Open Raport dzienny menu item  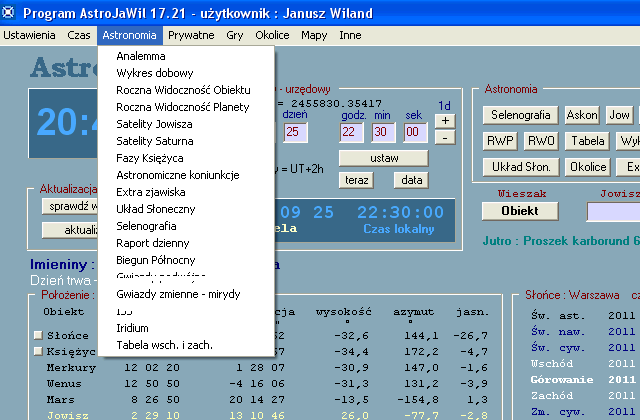(x=186, y=243)
